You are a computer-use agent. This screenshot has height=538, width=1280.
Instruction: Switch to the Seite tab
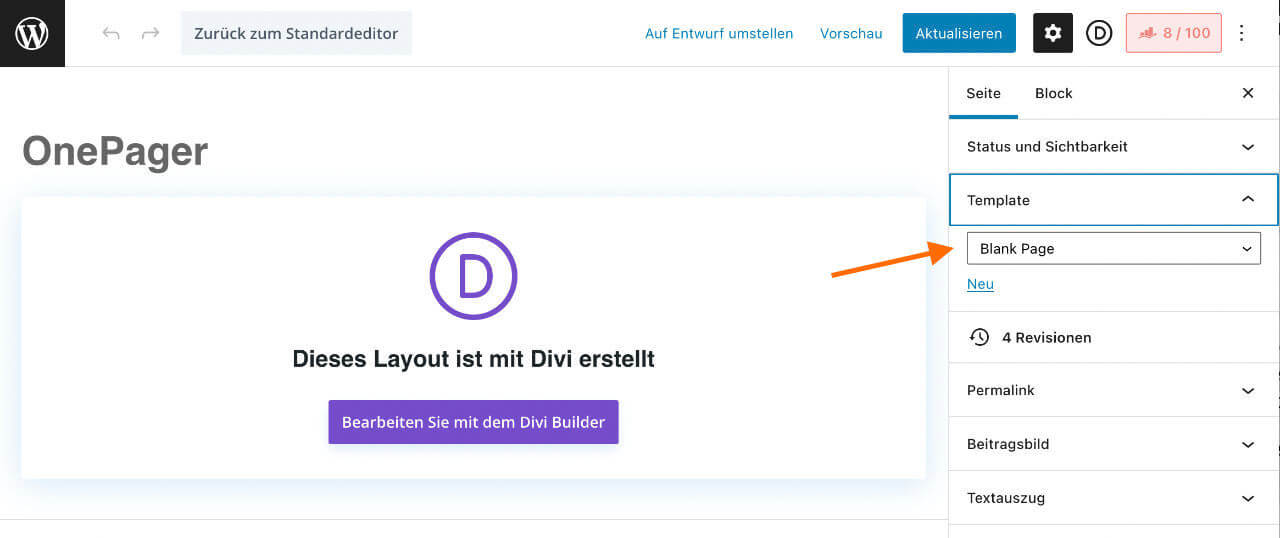click(x=983, y=93)
